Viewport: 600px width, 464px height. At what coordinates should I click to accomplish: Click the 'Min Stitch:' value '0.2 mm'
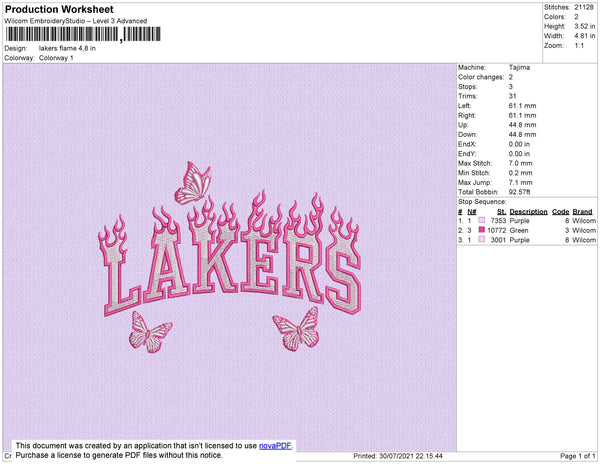(x=520, y=173)
